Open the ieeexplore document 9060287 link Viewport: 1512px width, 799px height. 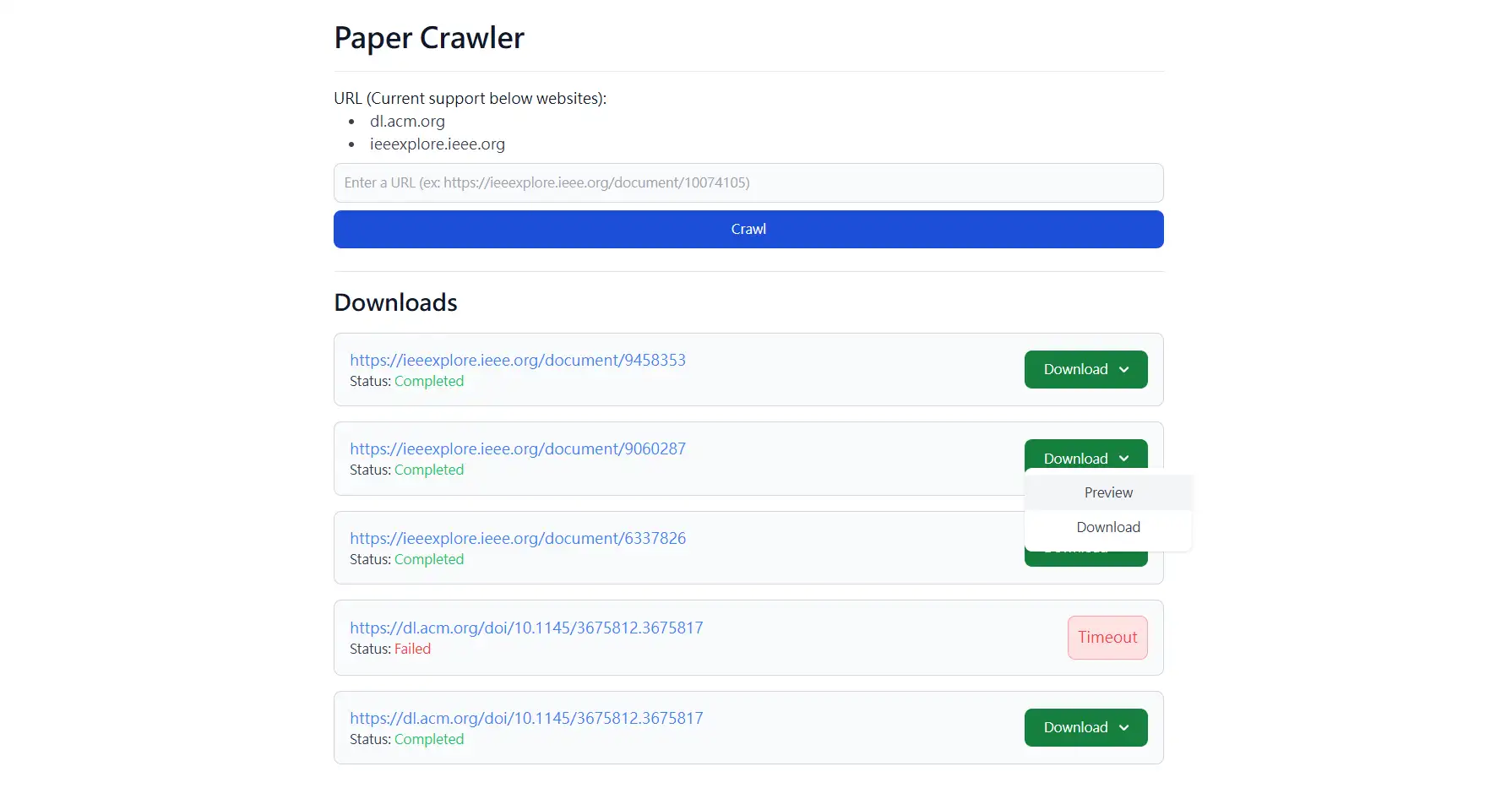coord(518,449)
